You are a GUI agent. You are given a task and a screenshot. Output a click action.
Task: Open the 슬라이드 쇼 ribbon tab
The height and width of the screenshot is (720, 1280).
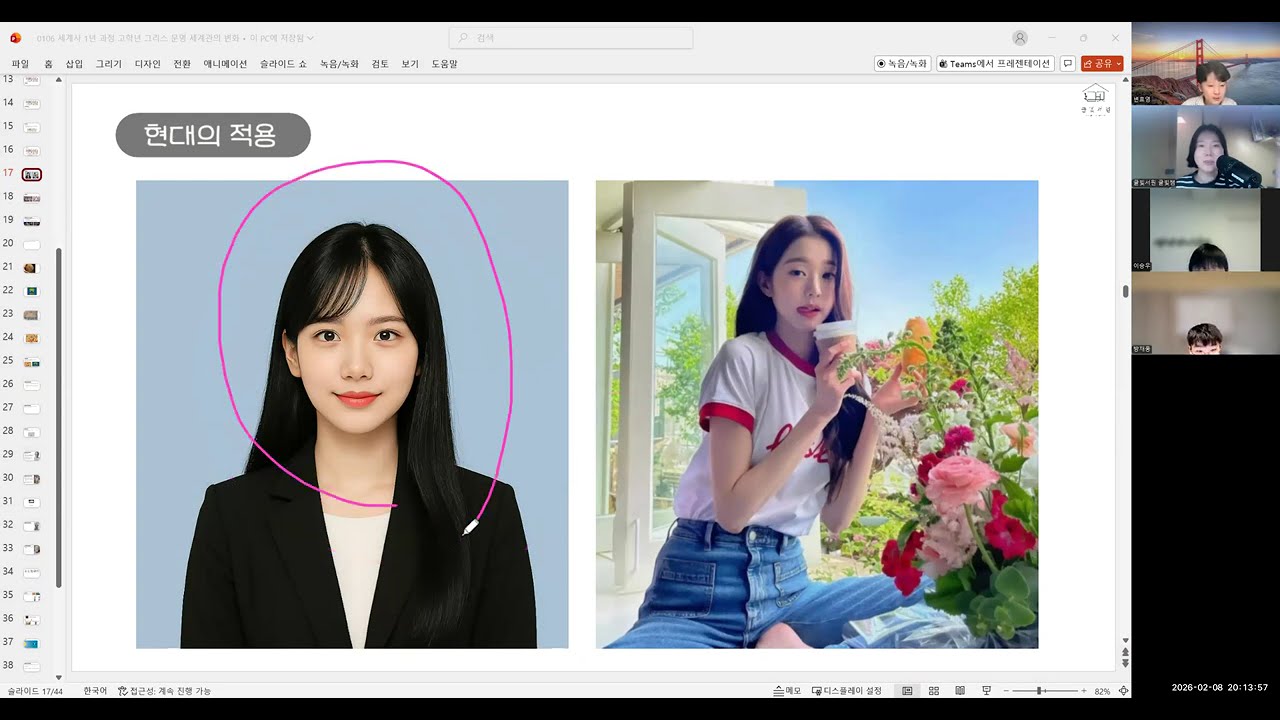tap(283, 64)
